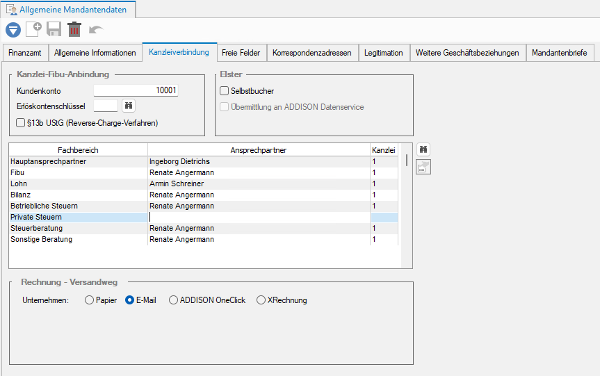Switch to the Finanzamt tab
The height and width of the screenshot is (376, 600).
point(25,53)
